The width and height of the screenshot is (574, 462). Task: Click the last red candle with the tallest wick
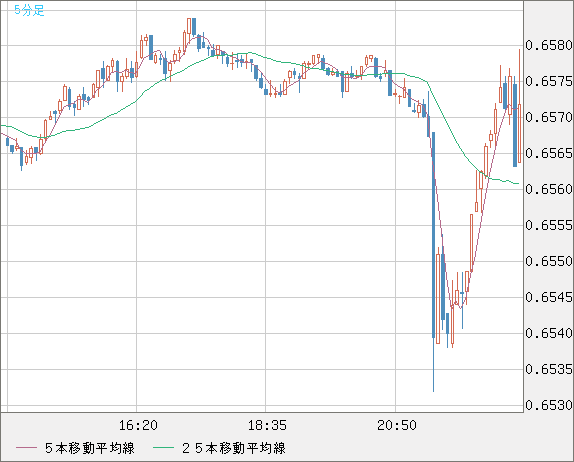[x=519, y=106]
